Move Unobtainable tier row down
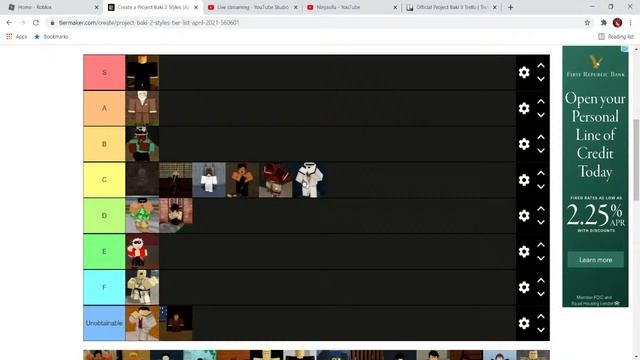Viewport: 640px width, 360px height. [541, 330]
